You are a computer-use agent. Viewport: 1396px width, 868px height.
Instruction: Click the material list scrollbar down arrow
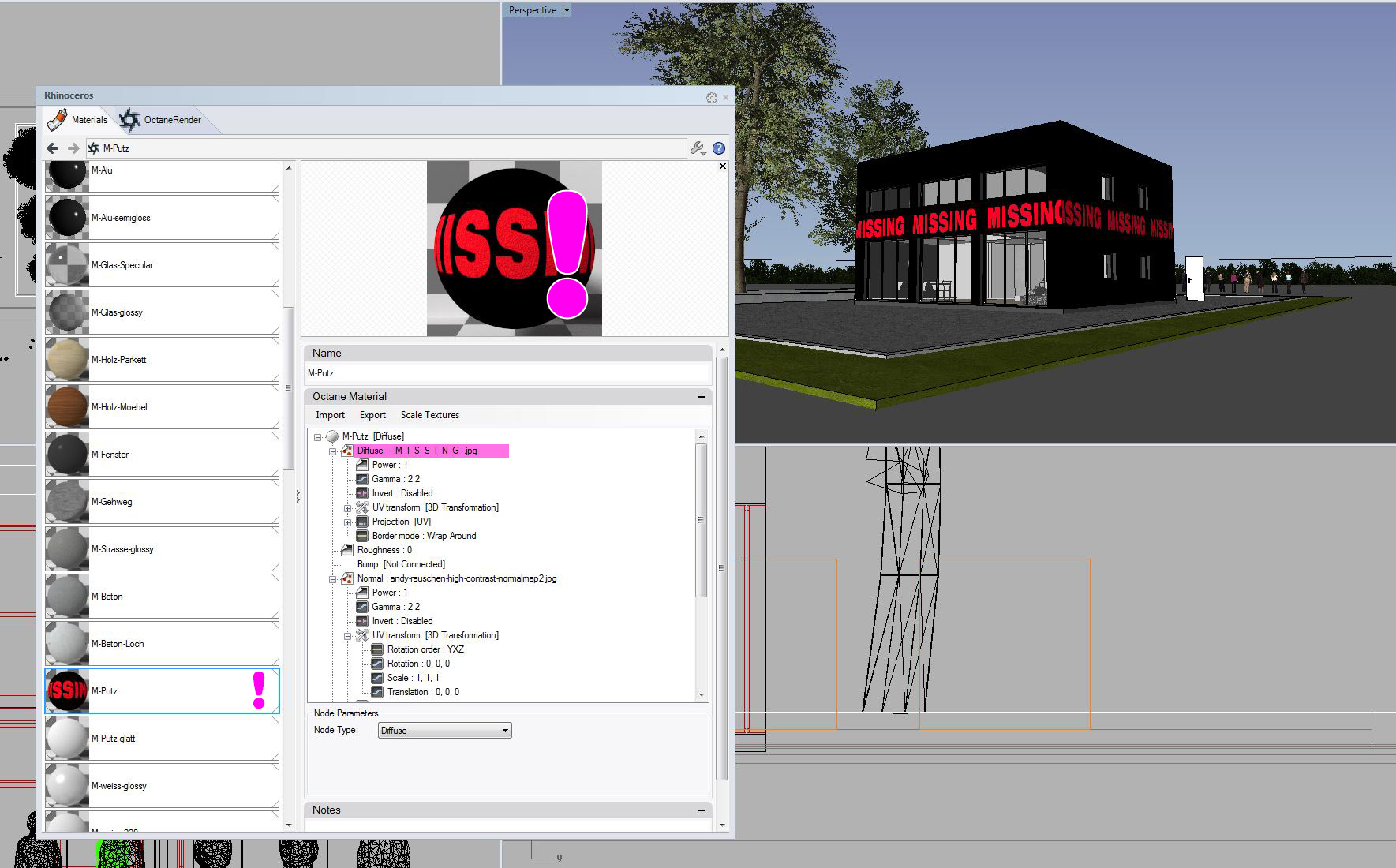pos(288,825)
